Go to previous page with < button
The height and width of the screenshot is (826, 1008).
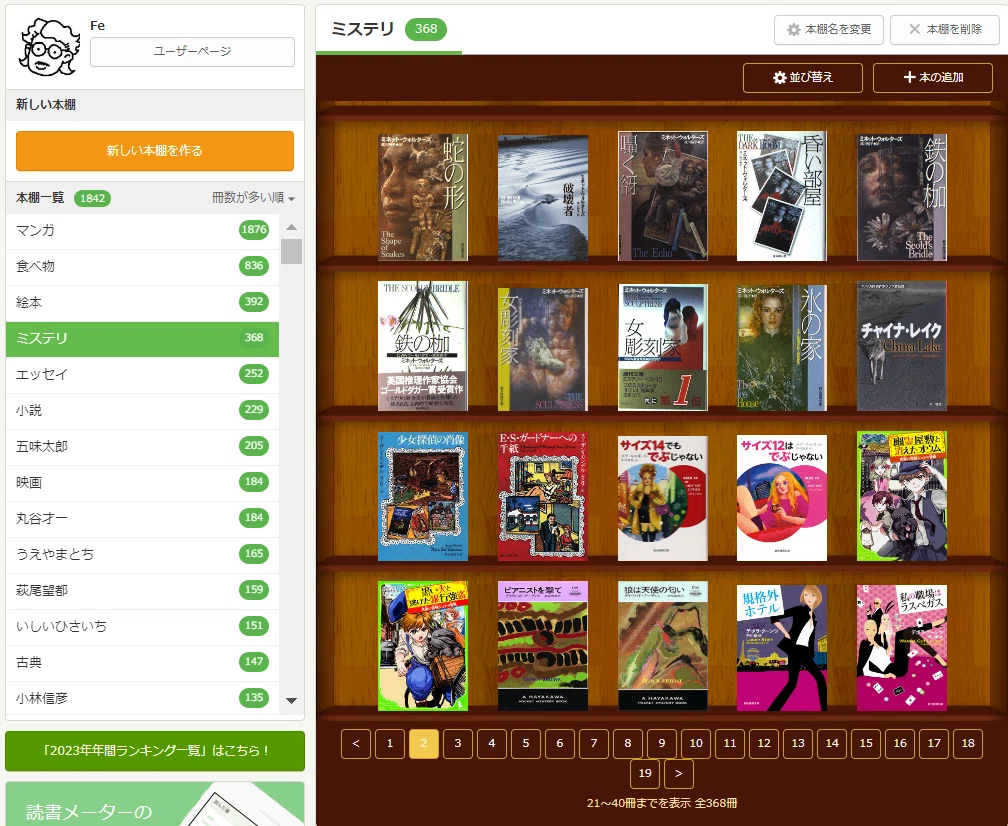point(356,744)
